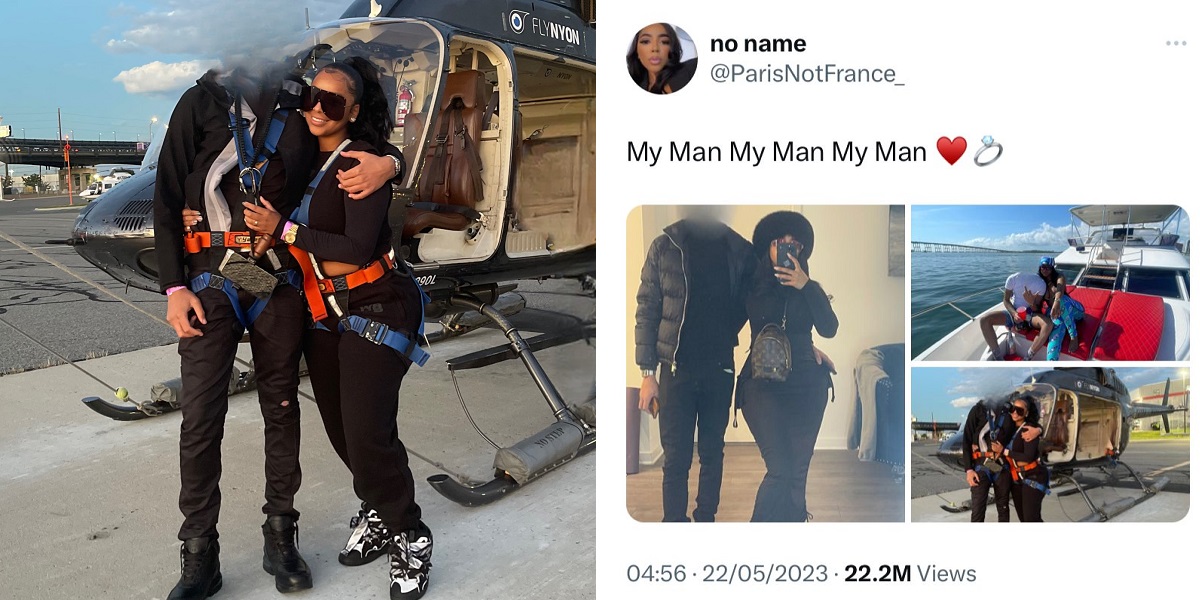The height and width of the screenshot is (600, 1200).
Task: Click the ring emoji in tweet text
Action: pyautogui.click(x=987, y=152)
